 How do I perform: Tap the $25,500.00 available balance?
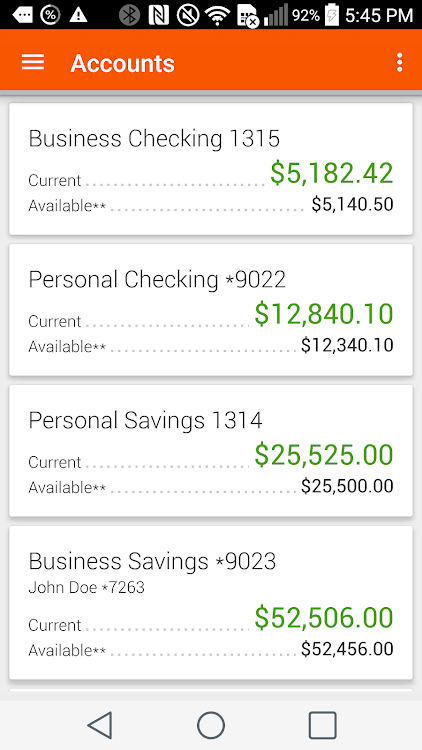(x=347, y=486)
